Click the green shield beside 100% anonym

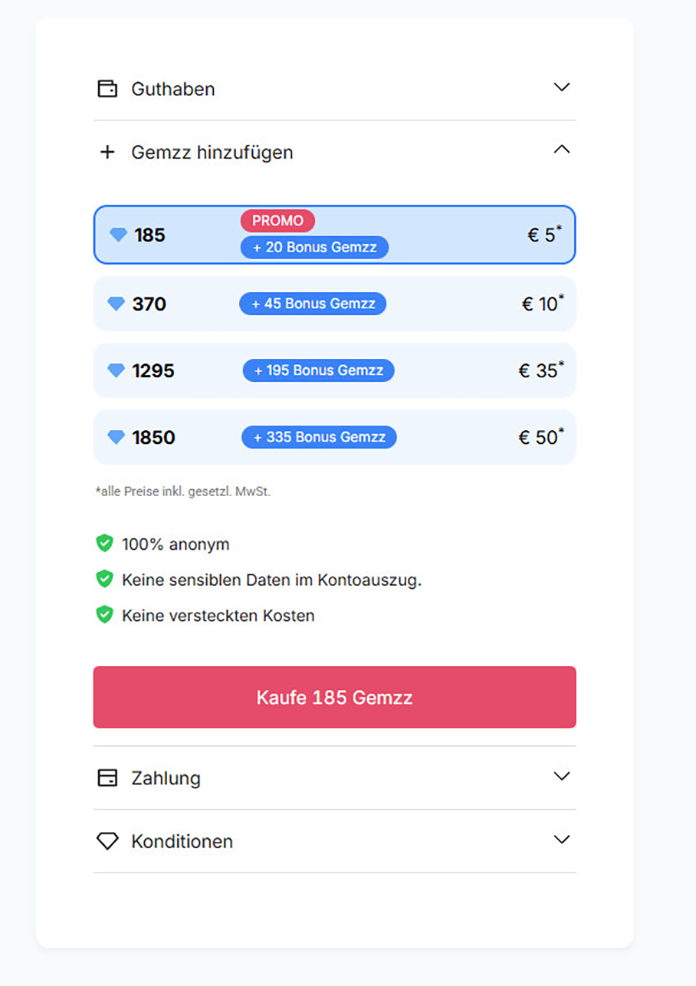point(104,543)
